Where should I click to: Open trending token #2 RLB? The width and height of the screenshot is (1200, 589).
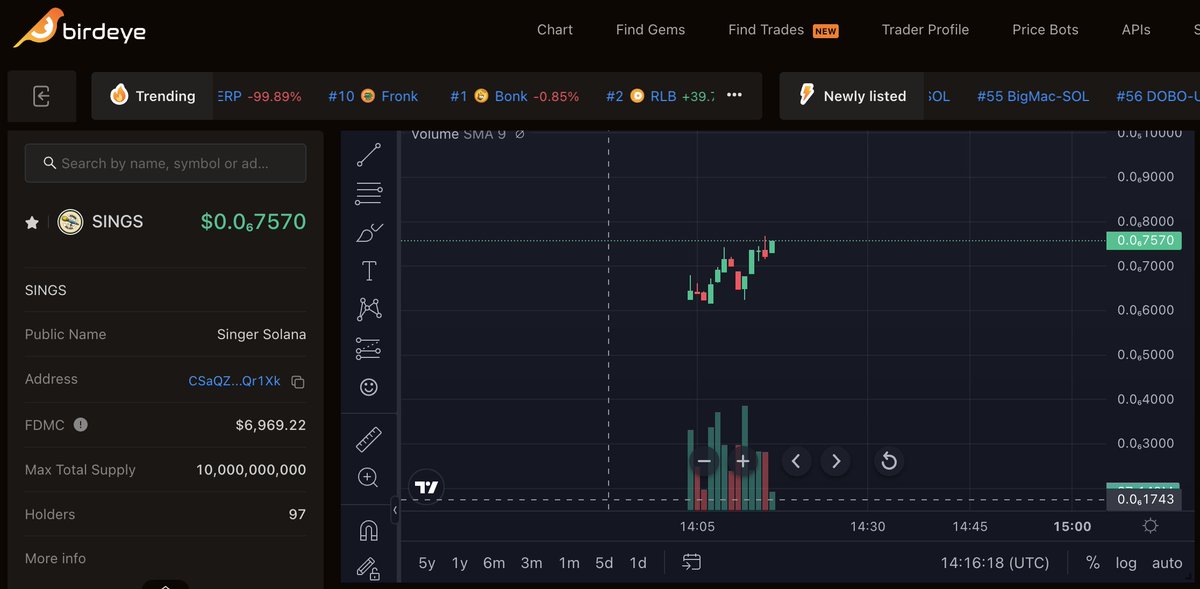point(660,96)
